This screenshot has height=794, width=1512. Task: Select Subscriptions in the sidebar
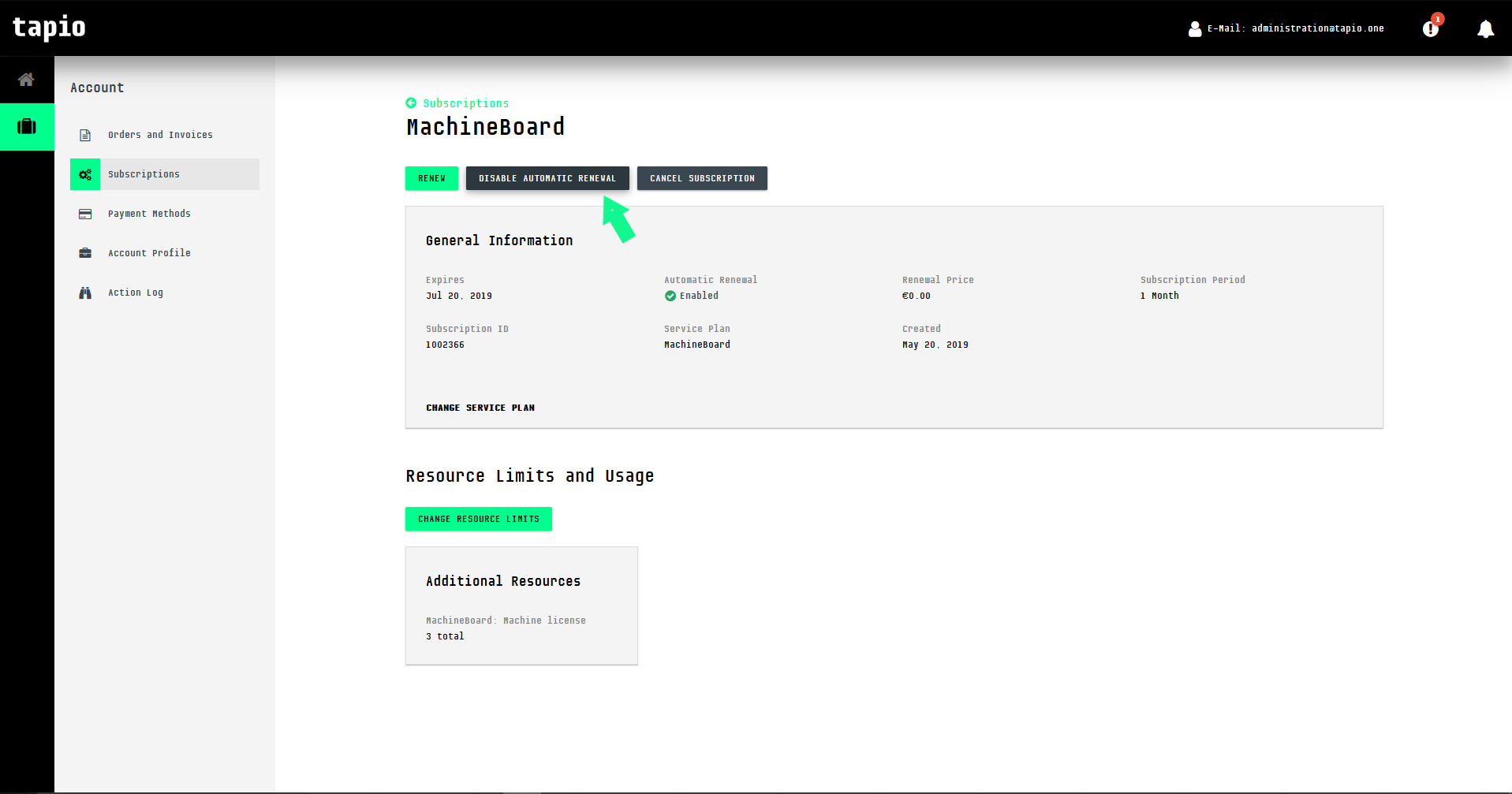[x=165, y=174]
